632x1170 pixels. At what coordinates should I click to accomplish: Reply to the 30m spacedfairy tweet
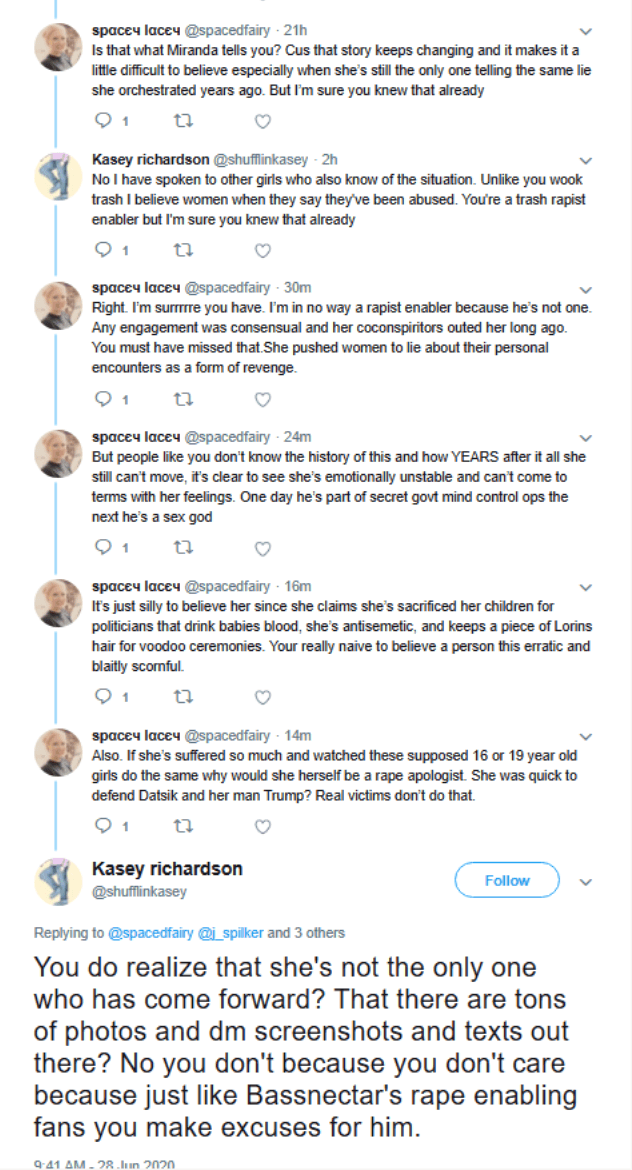click(x=103, y=399)
